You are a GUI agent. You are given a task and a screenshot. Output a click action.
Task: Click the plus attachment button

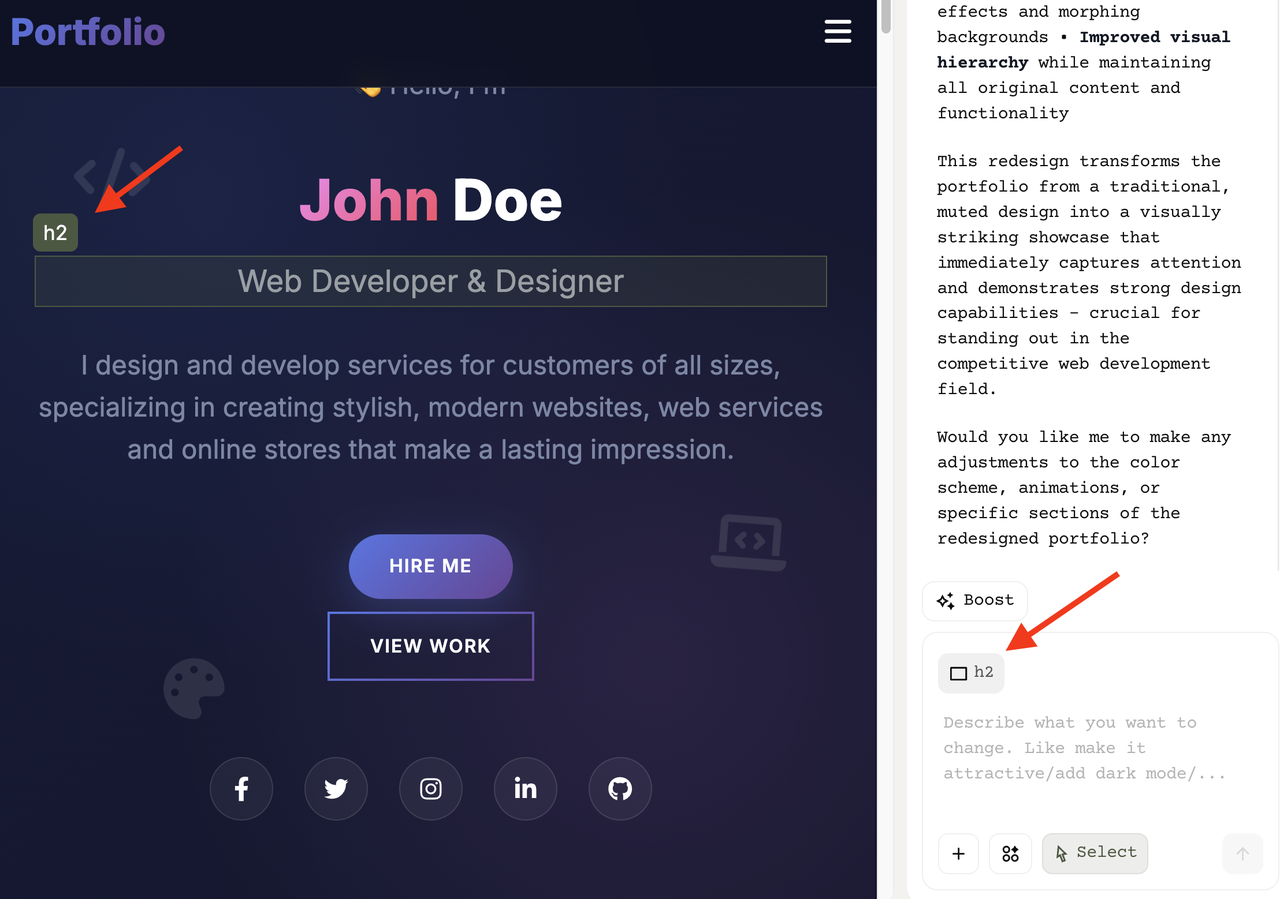(x=958, y=853)
